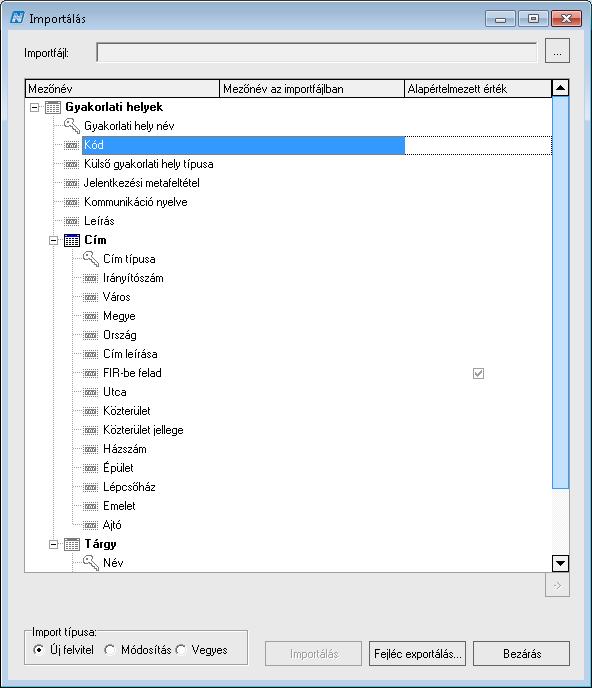The image size is (592, 688).
Task: Click the Mezőnév az importfájlban column header
Action: [312, 89]
